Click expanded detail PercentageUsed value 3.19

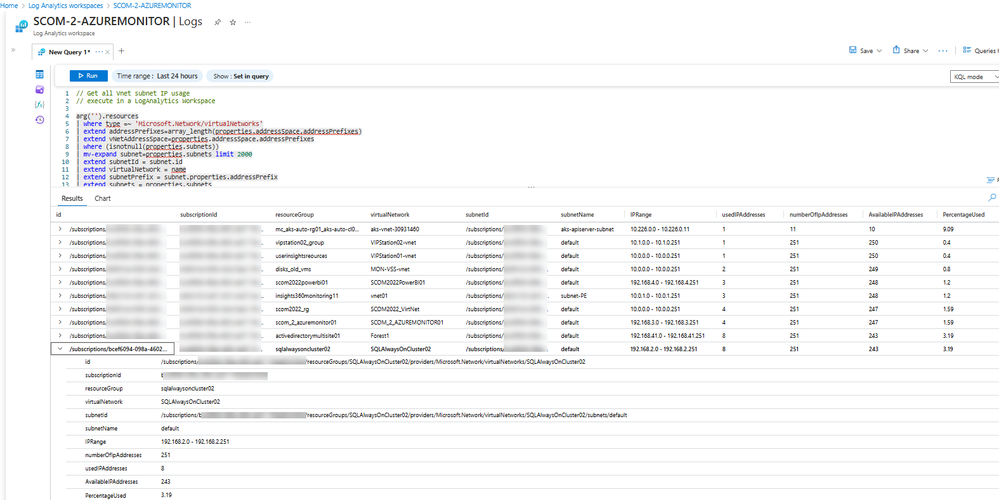(x=166, y=495)
